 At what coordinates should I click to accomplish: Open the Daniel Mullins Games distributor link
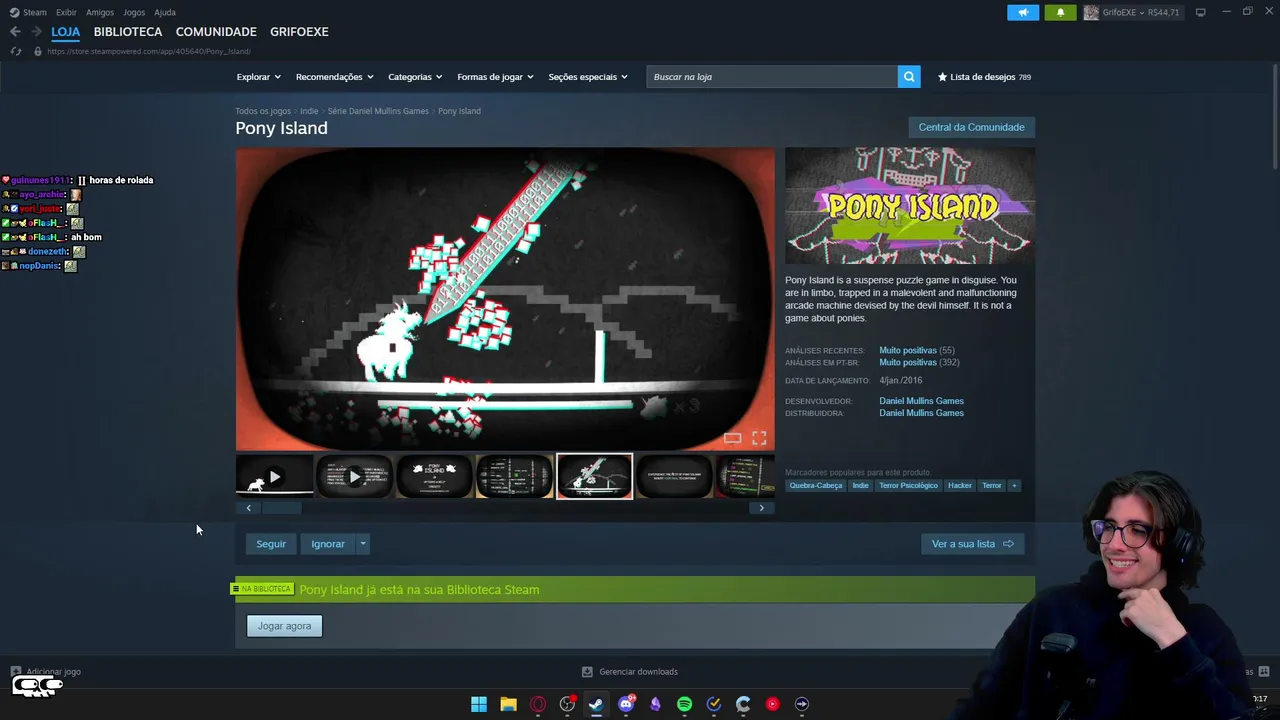pos(921,413)
